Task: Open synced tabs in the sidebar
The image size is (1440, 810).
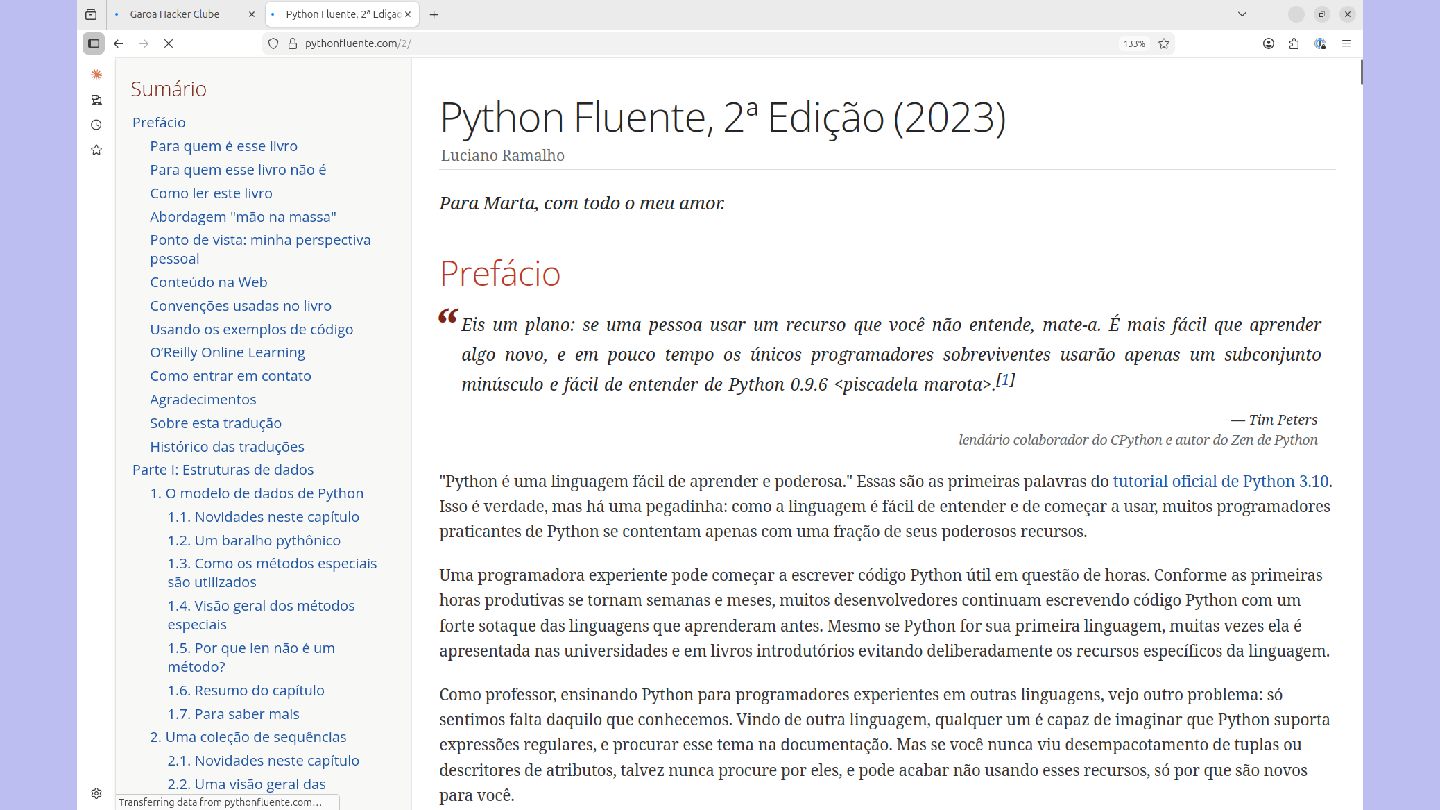Action: pyautogui.click(x=96, y=100)
